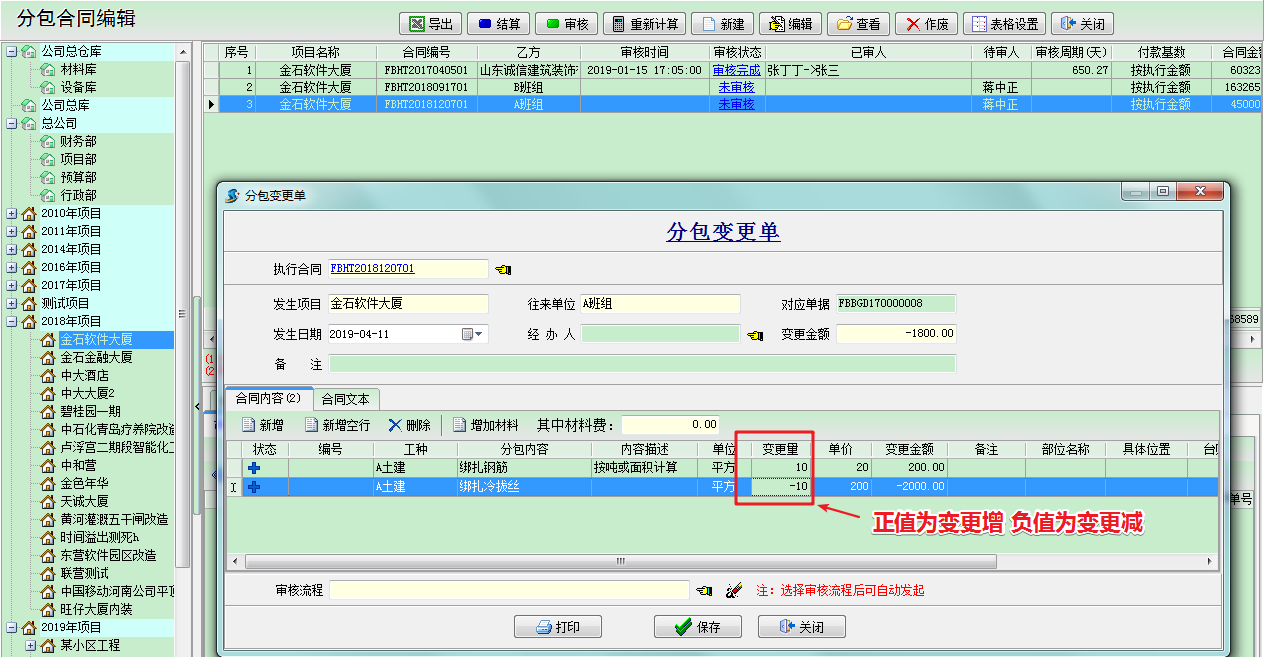Click 增加材料 add material icon
The width and height of the screenshot is (1264, 657).
460,425
